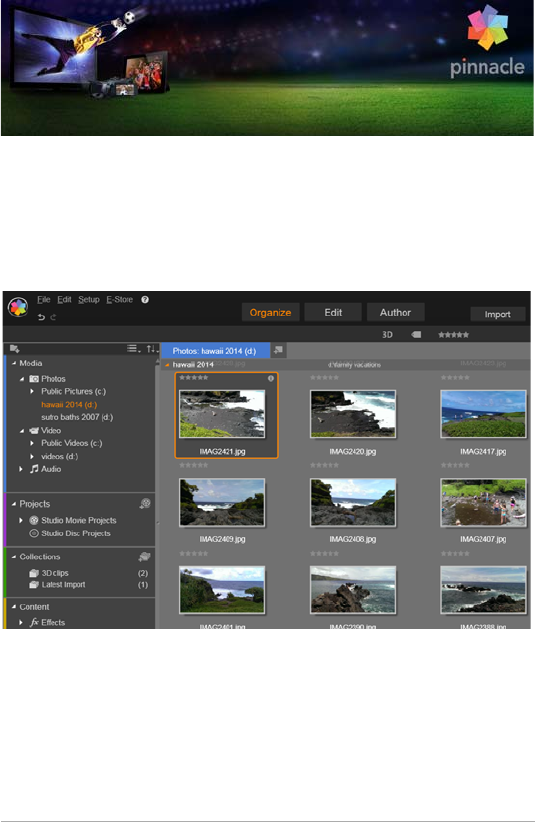The height and width of the screenshot is (822, 535).
Task: Select the IMAG2409.jpg thumbnail
Action: tap(222, 502)
